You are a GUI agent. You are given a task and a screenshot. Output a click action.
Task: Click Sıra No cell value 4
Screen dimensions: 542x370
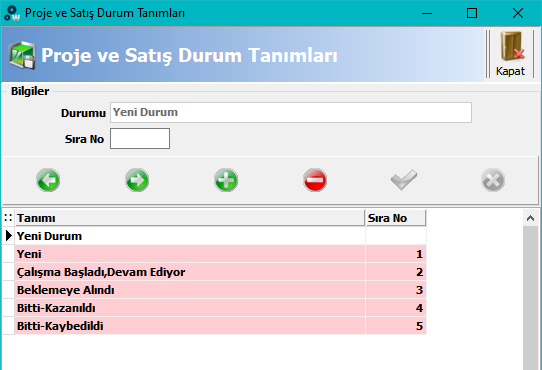pyautogui.click(x=396, y=308)
